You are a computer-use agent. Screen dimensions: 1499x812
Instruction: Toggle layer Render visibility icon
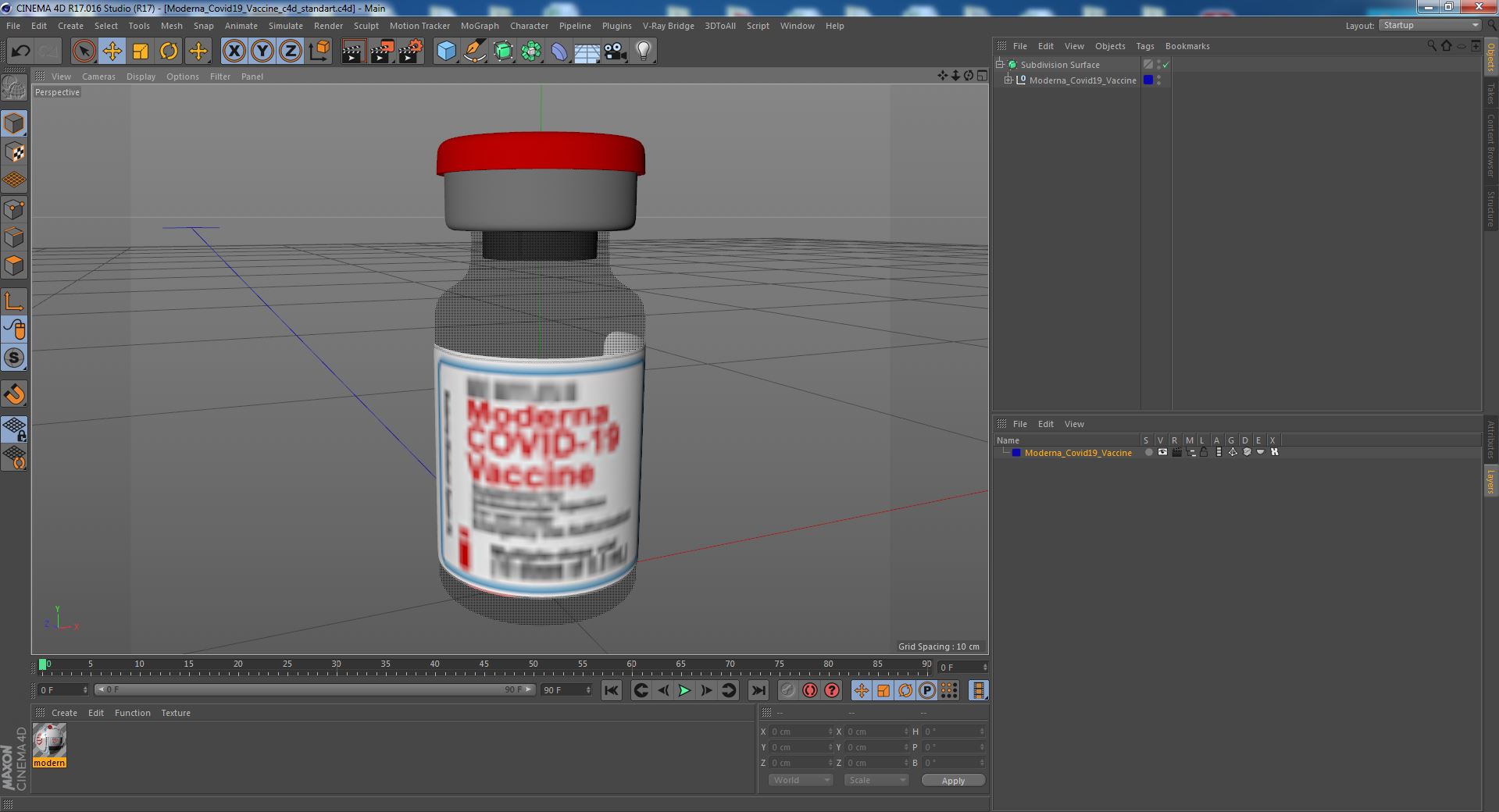pyautogui.click(x=1176, y=453)
